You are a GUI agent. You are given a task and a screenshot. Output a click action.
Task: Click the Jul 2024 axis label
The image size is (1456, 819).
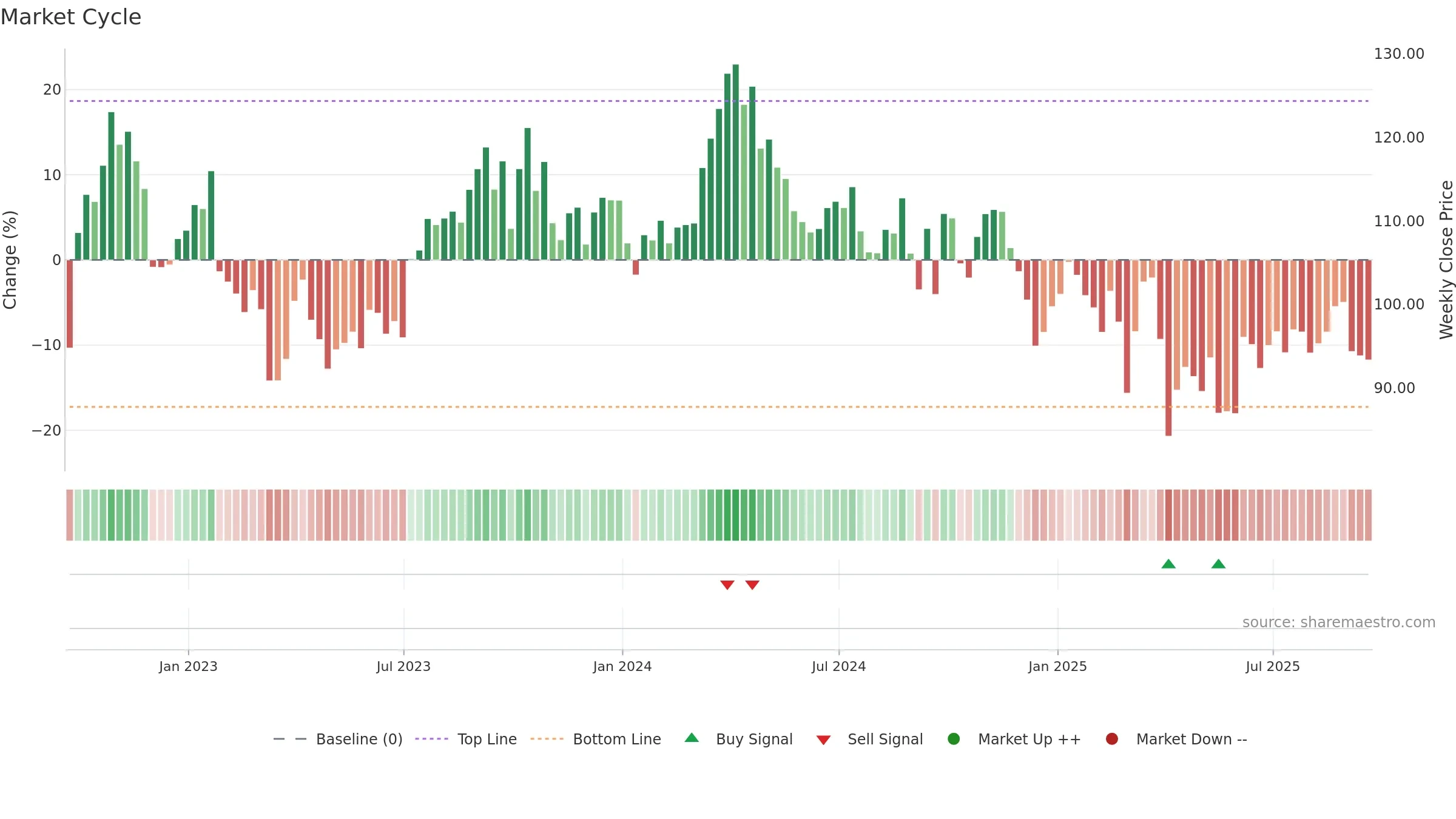(839, 667)
